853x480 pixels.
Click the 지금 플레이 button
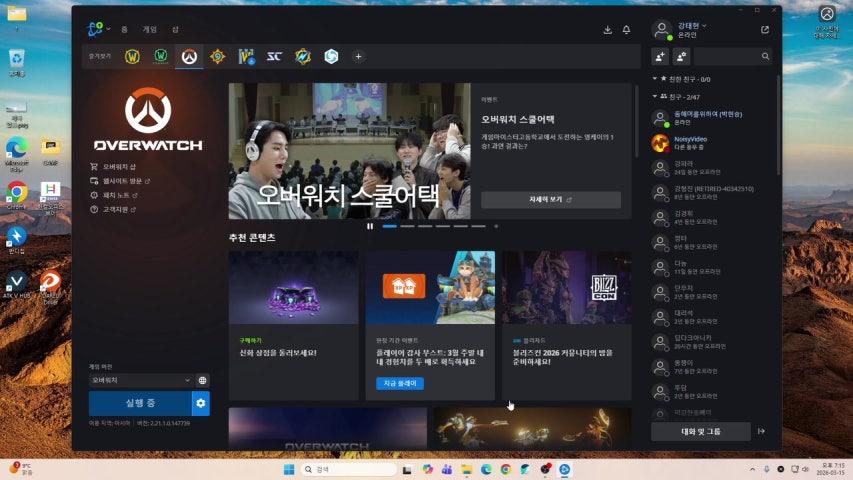[x=400, y=383]
